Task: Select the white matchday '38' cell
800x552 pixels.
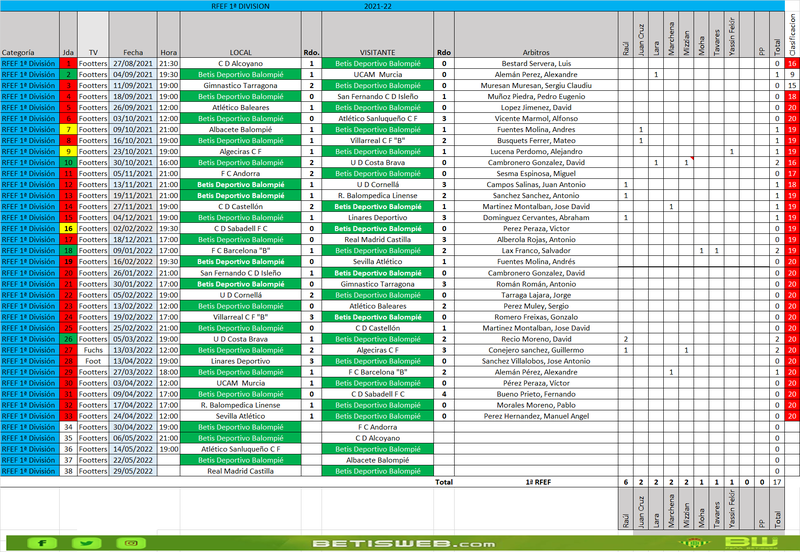Action: click(68, 471)
